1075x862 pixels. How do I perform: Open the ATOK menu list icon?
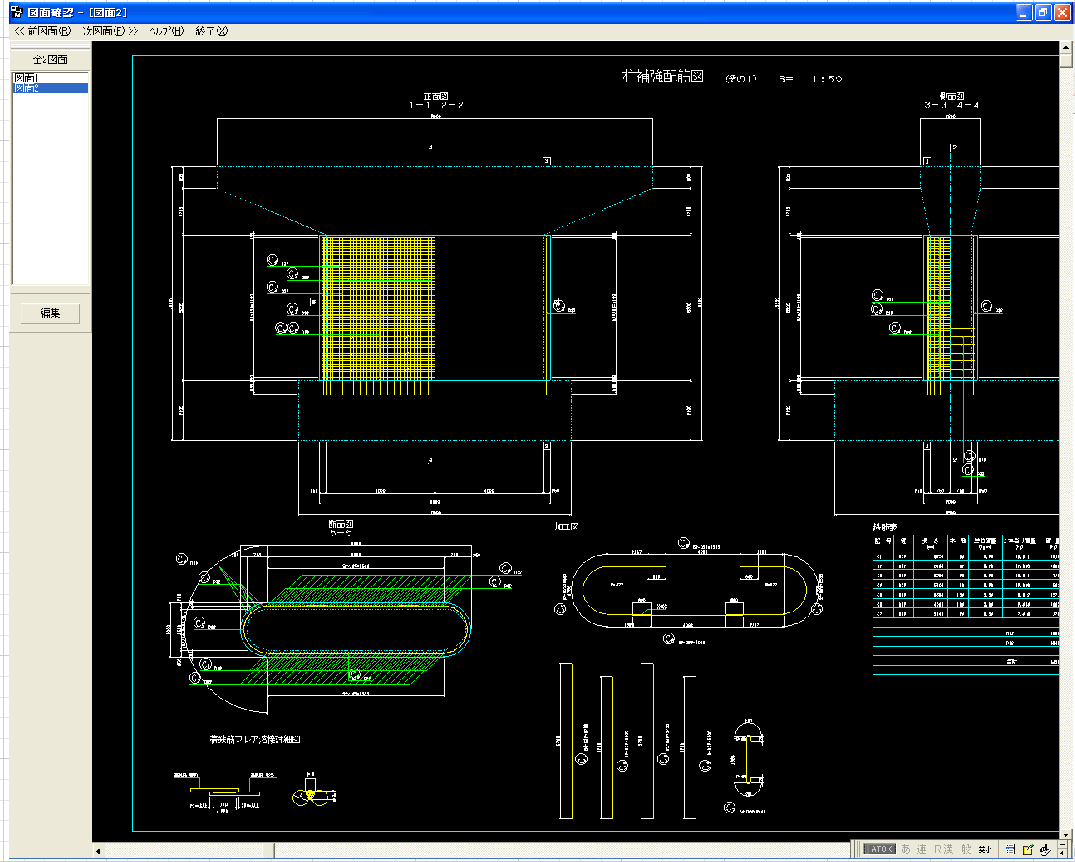click(x=1011, y=849)
